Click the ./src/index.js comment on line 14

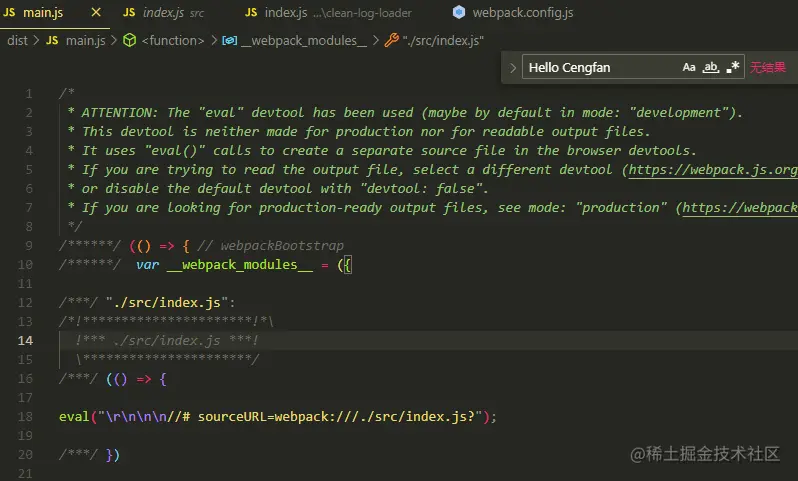pos(167,341)
